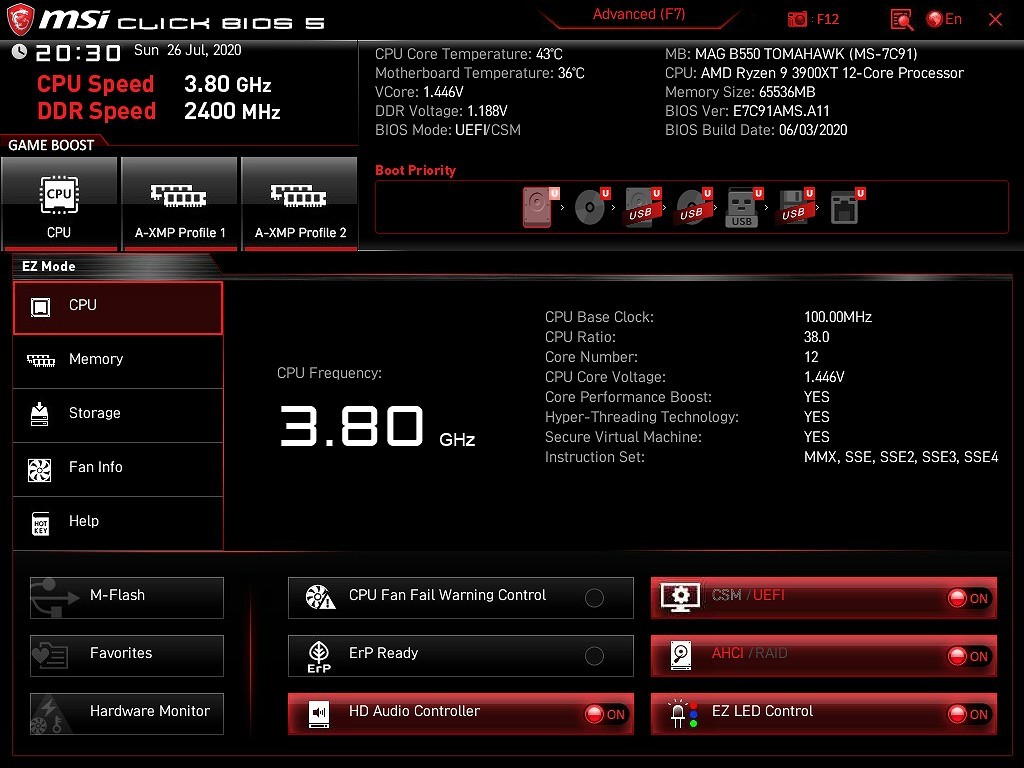Click the CSM/UEFI monitor gear icon
1024x768 pixels.
click(680, 597)
